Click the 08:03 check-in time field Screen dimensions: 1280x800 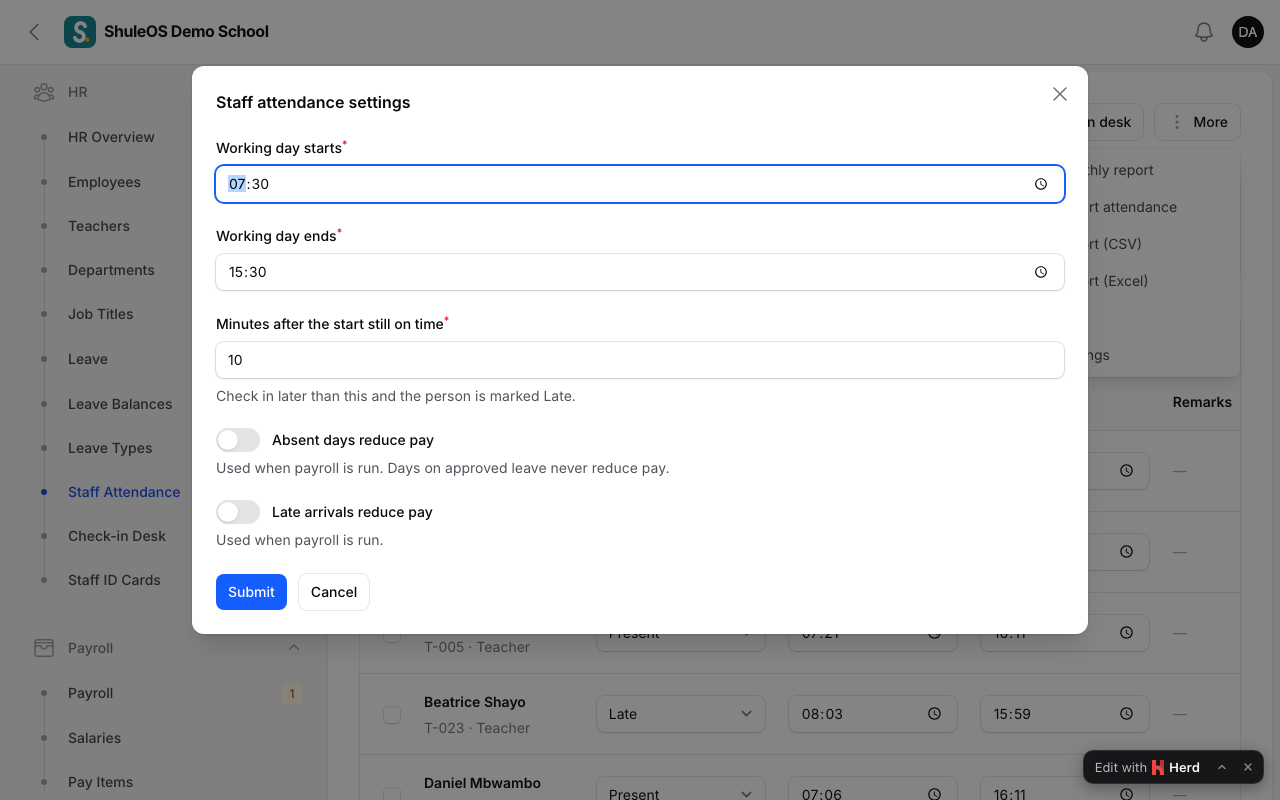click(x=873, y=714)
